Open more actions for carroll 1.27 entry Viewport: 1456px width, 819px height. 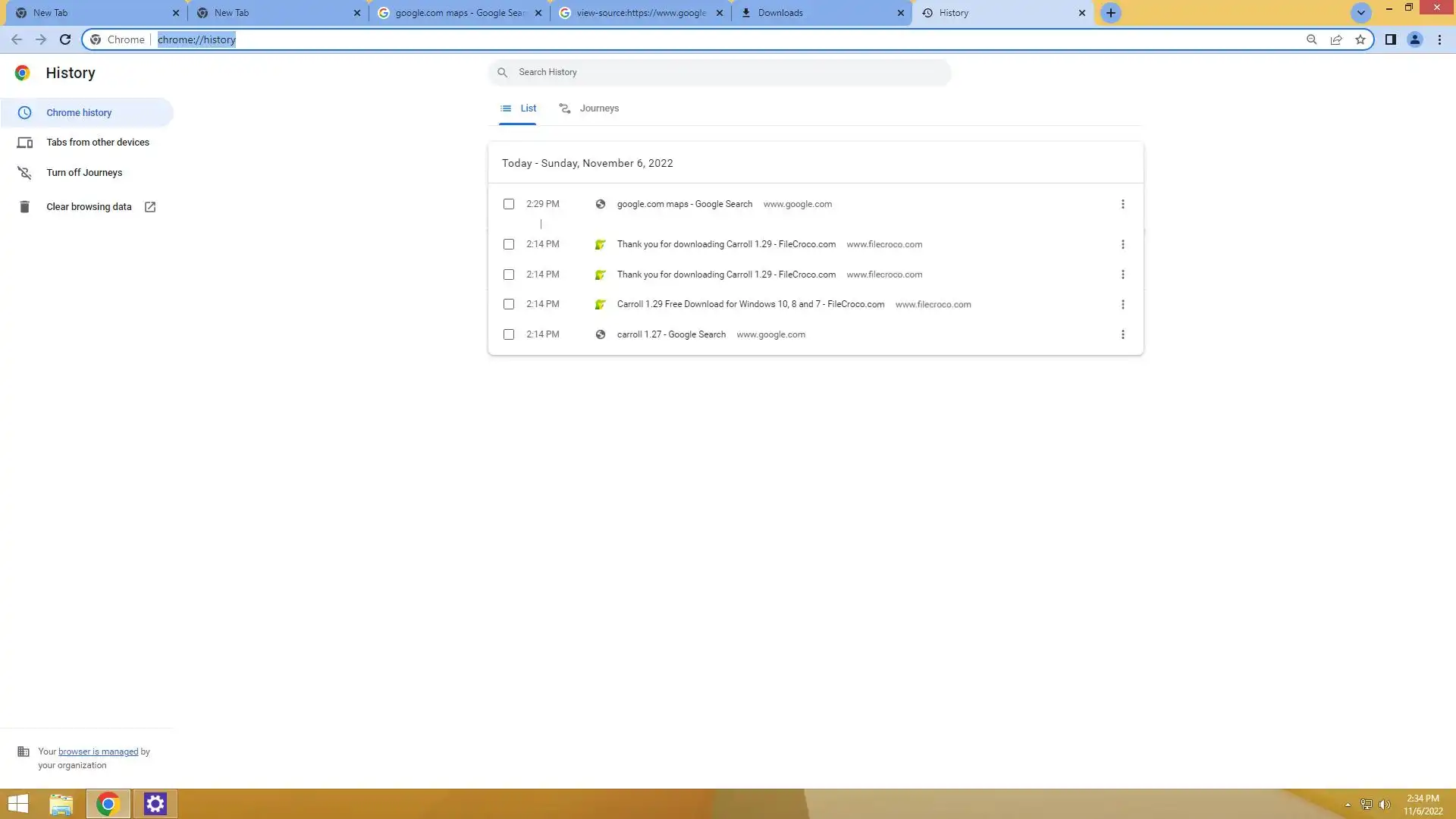point(1122,334)
